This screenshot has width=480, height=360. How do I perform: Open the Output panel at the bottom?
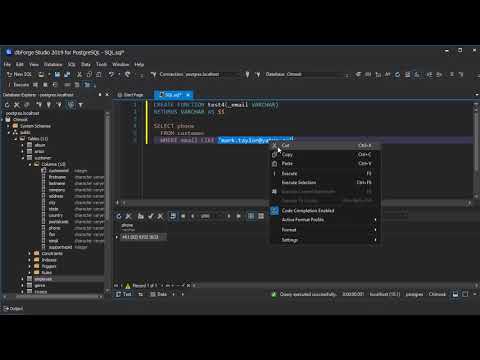point(13,309)
